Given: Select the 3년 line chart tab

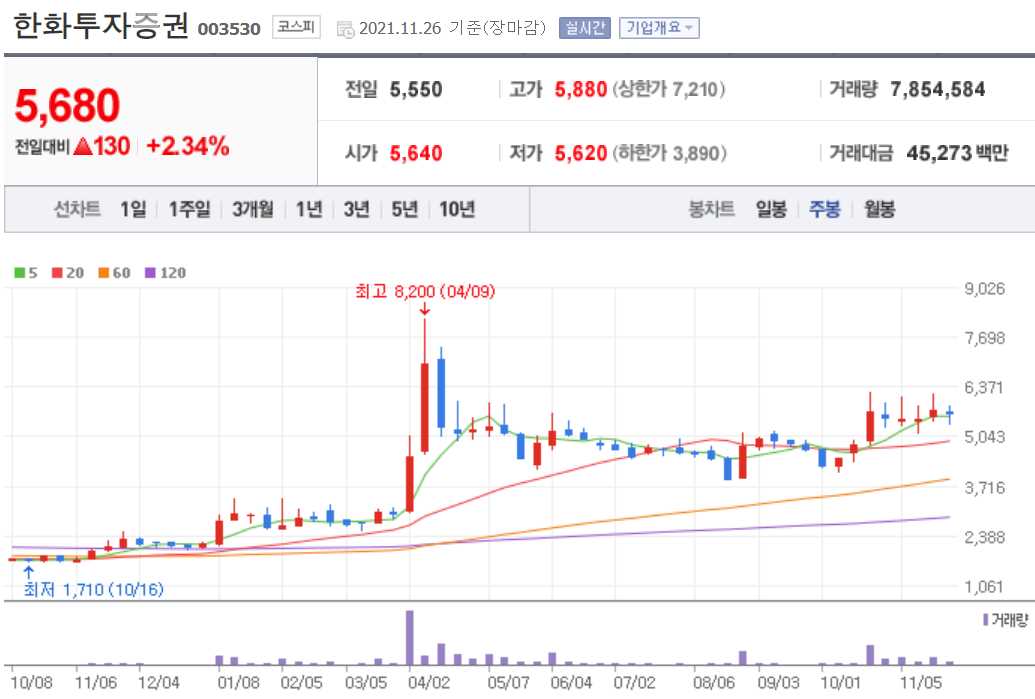Looking at the screenshot, I should 356,209.
